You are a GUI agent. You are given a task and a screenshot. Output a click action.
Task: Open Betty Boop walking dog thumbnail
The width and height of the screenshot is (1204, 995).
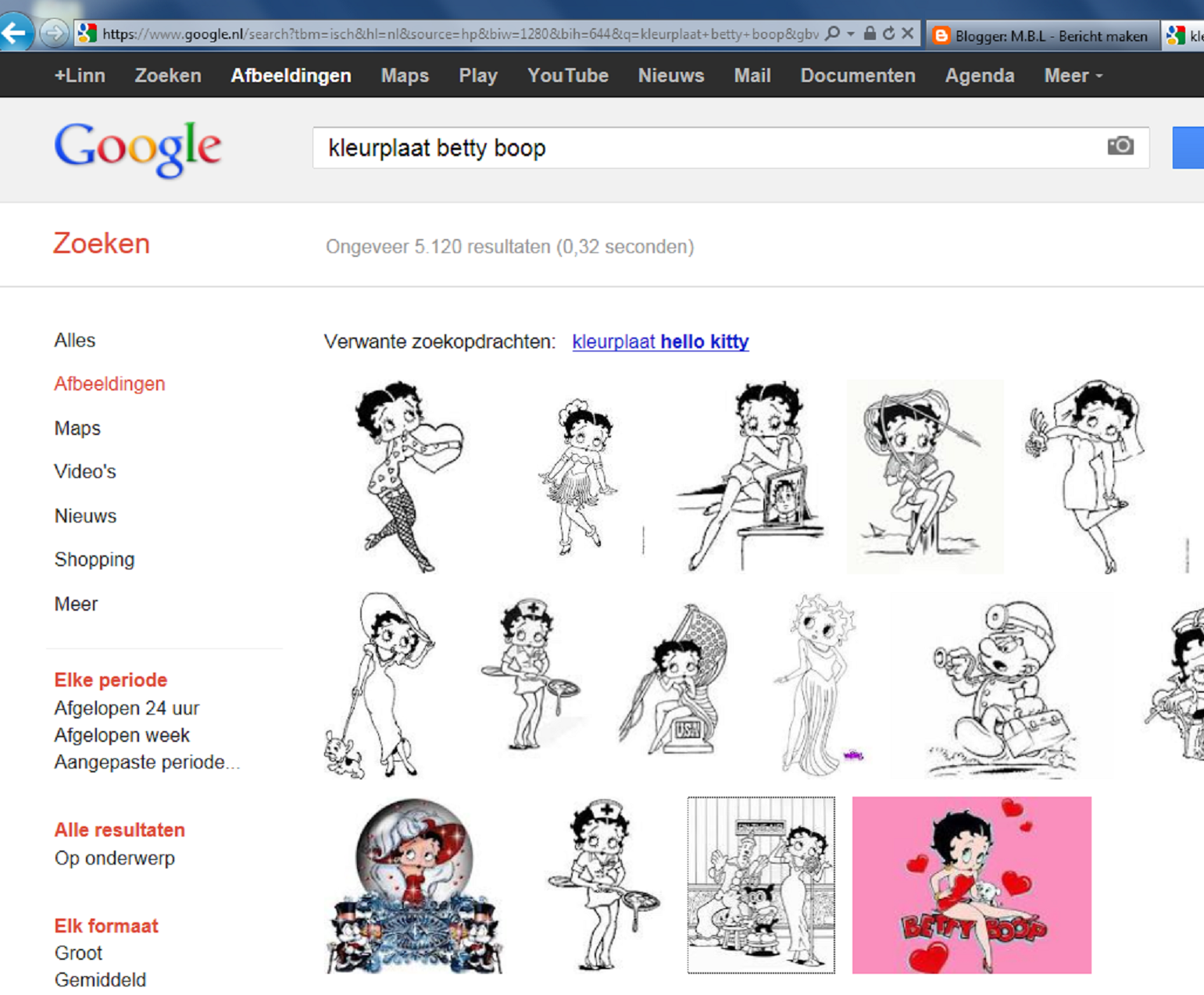[380, 685]
